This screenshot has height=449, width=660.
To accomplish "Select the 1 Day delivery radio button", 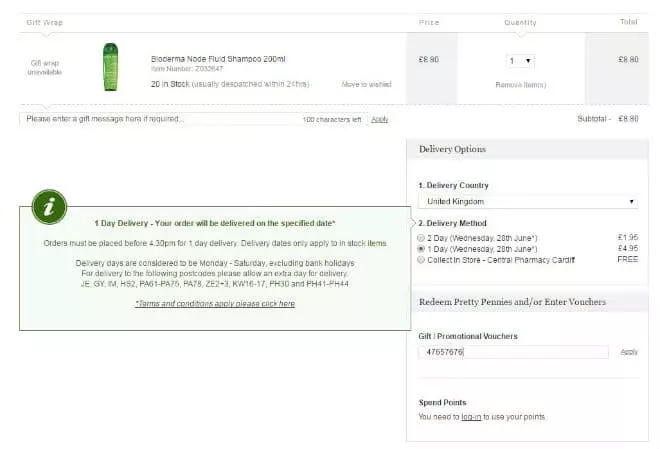I will click(421, 249).
